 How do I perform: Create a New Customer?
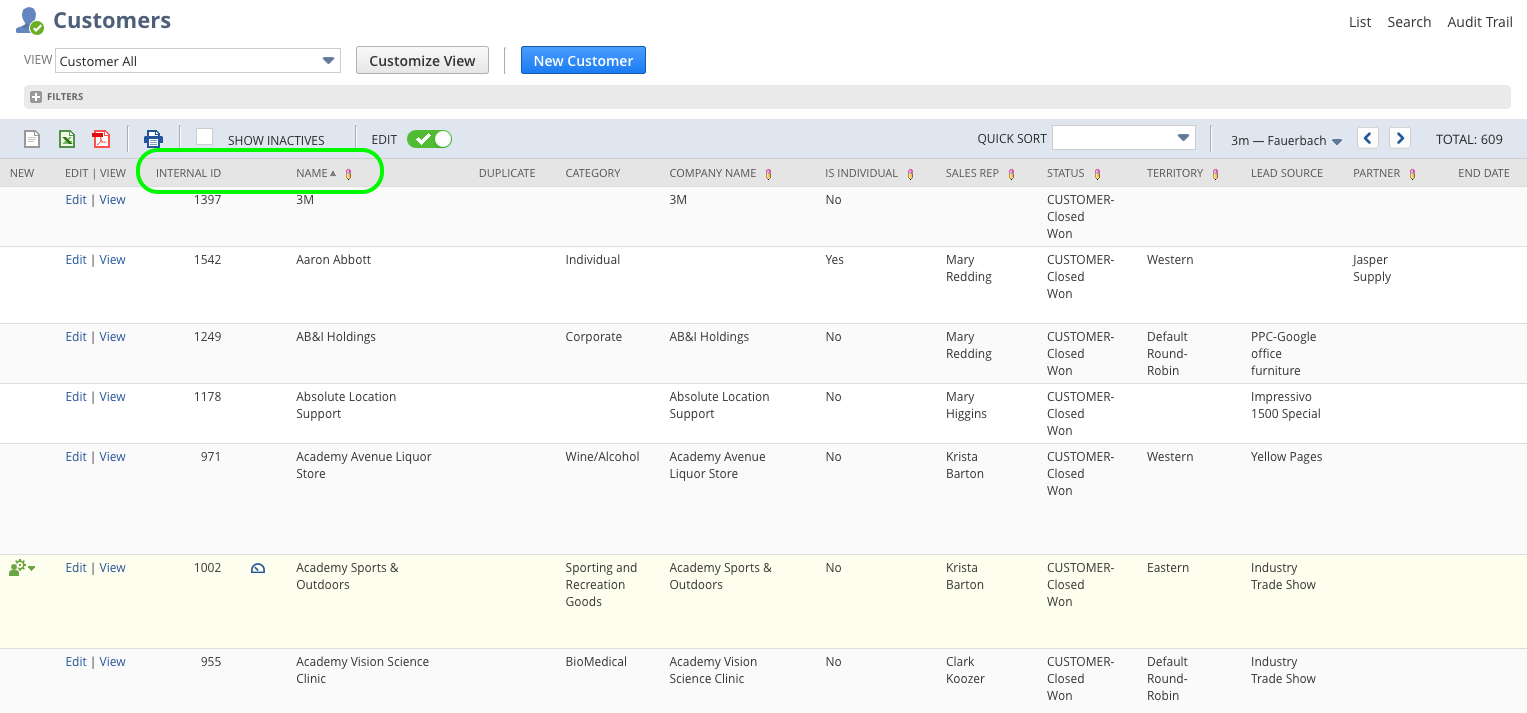(583, 60)
